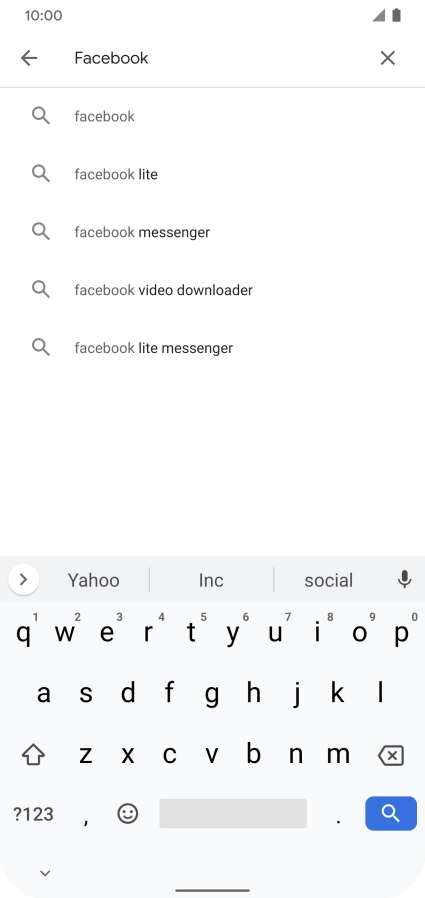Tap search icon beside facebook messenger
The height and width of the screenshot is (898, 425).
point(41,231)
